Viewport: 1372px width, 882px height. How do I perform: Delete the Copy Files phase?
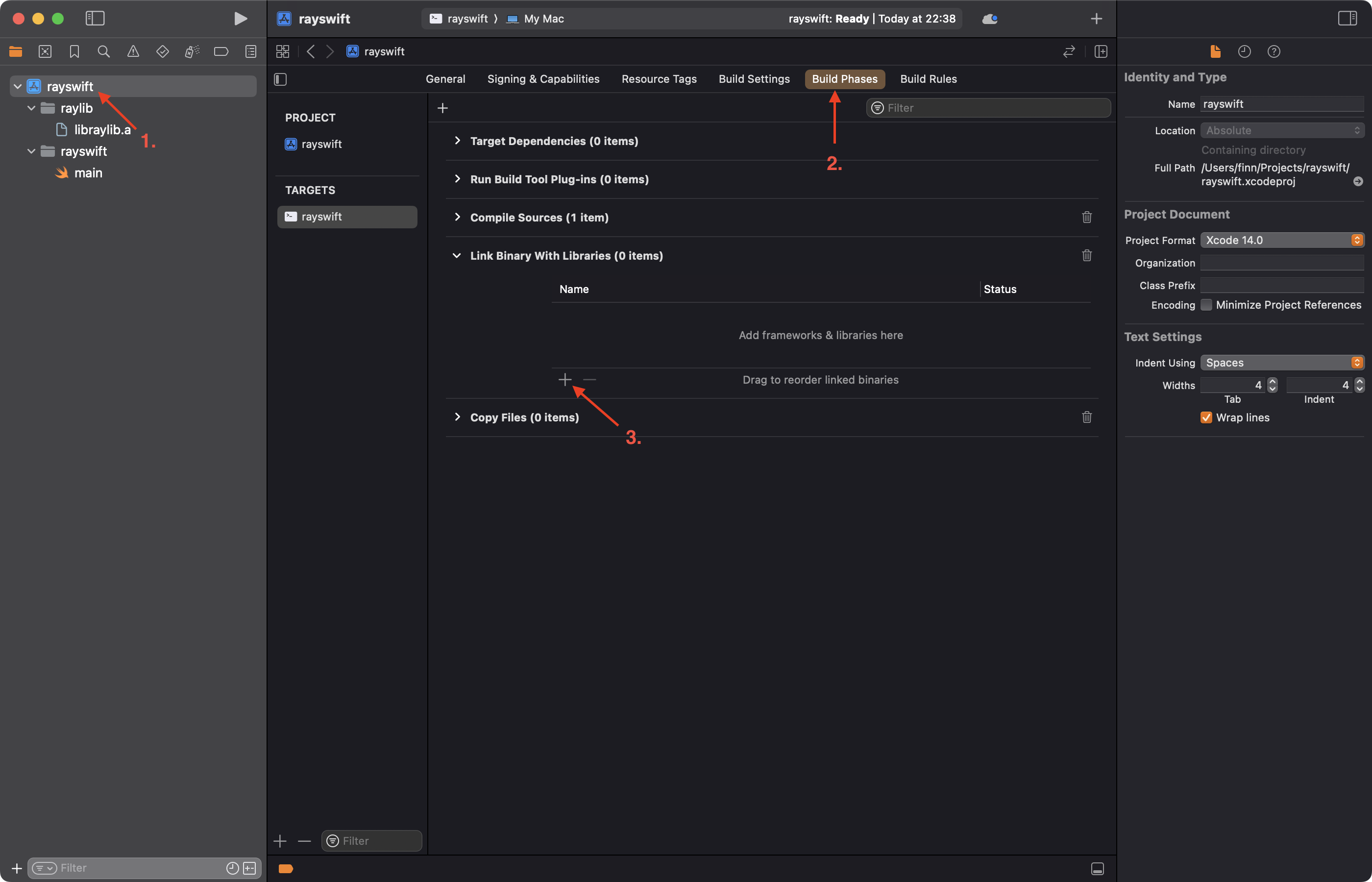click(x=1087, y=417)
